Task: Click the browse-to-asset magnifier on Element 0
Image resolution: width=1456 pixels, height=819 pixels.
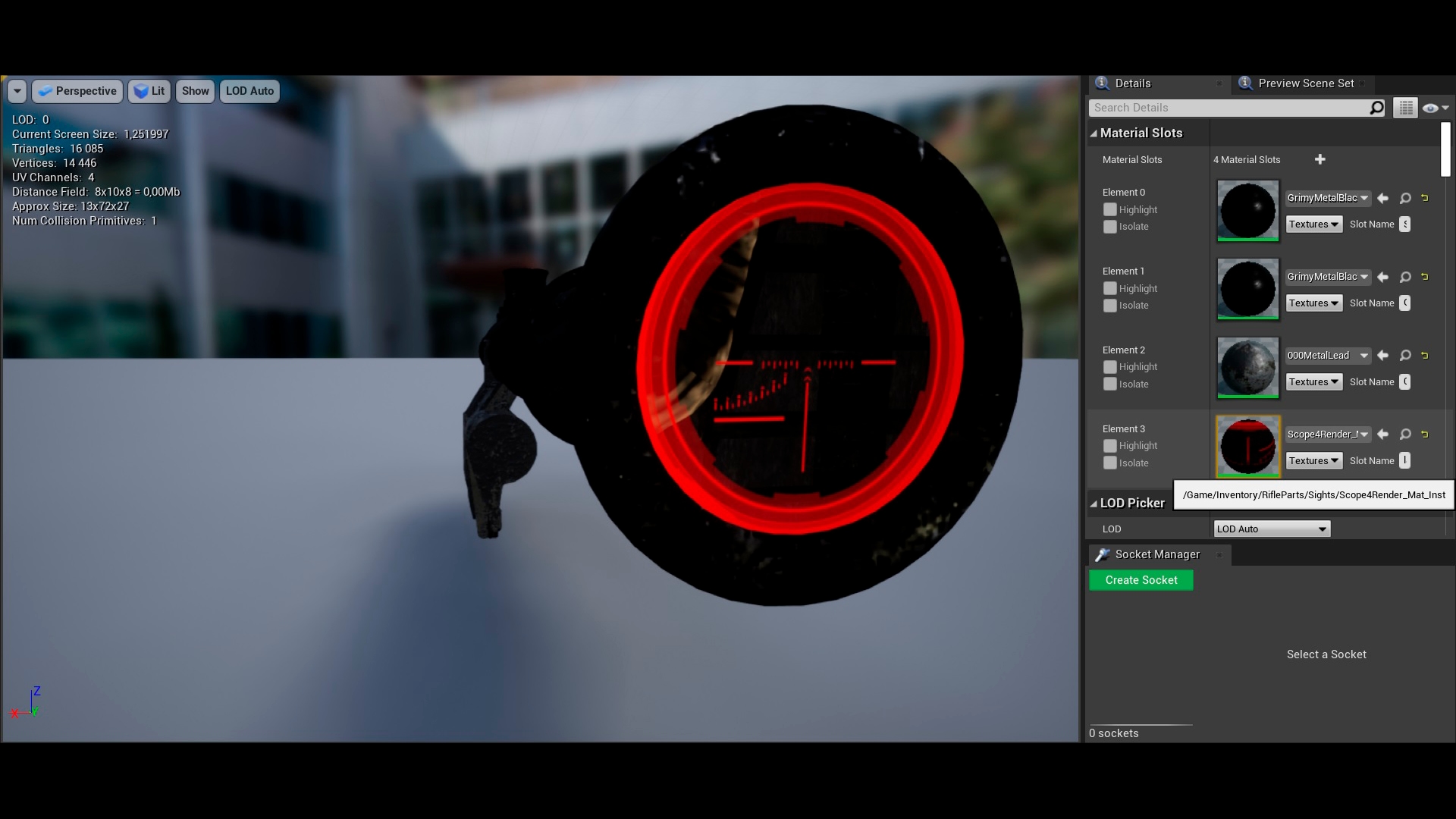Action: pyautogui.click(x=1404, y=198)
